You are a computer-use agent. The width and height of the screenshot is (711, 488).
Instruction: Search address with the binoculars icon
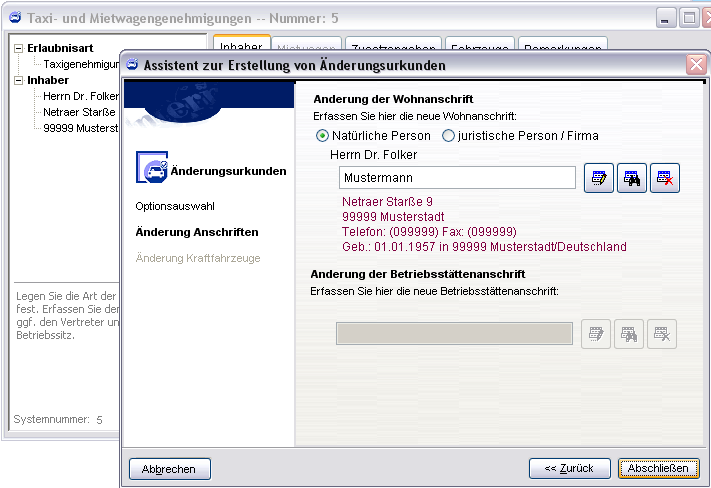tap(632, 178)
